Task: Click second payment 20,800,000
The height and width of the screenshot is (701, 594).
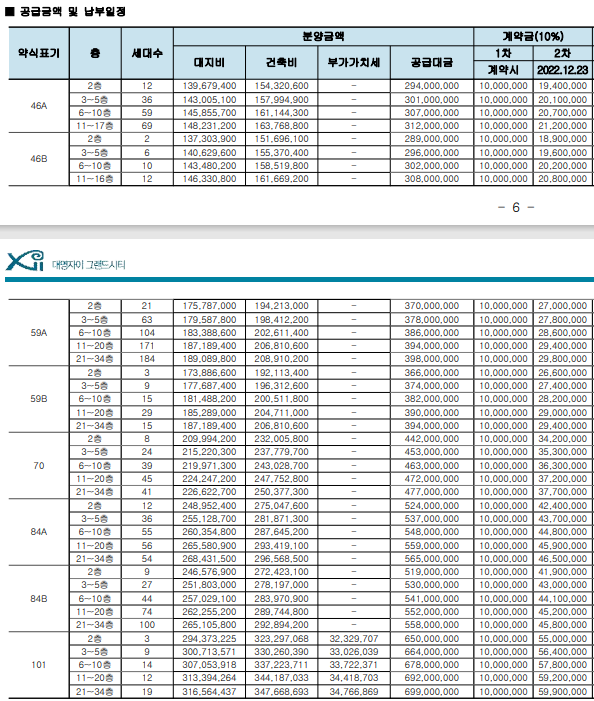Action: coord(562,179)
